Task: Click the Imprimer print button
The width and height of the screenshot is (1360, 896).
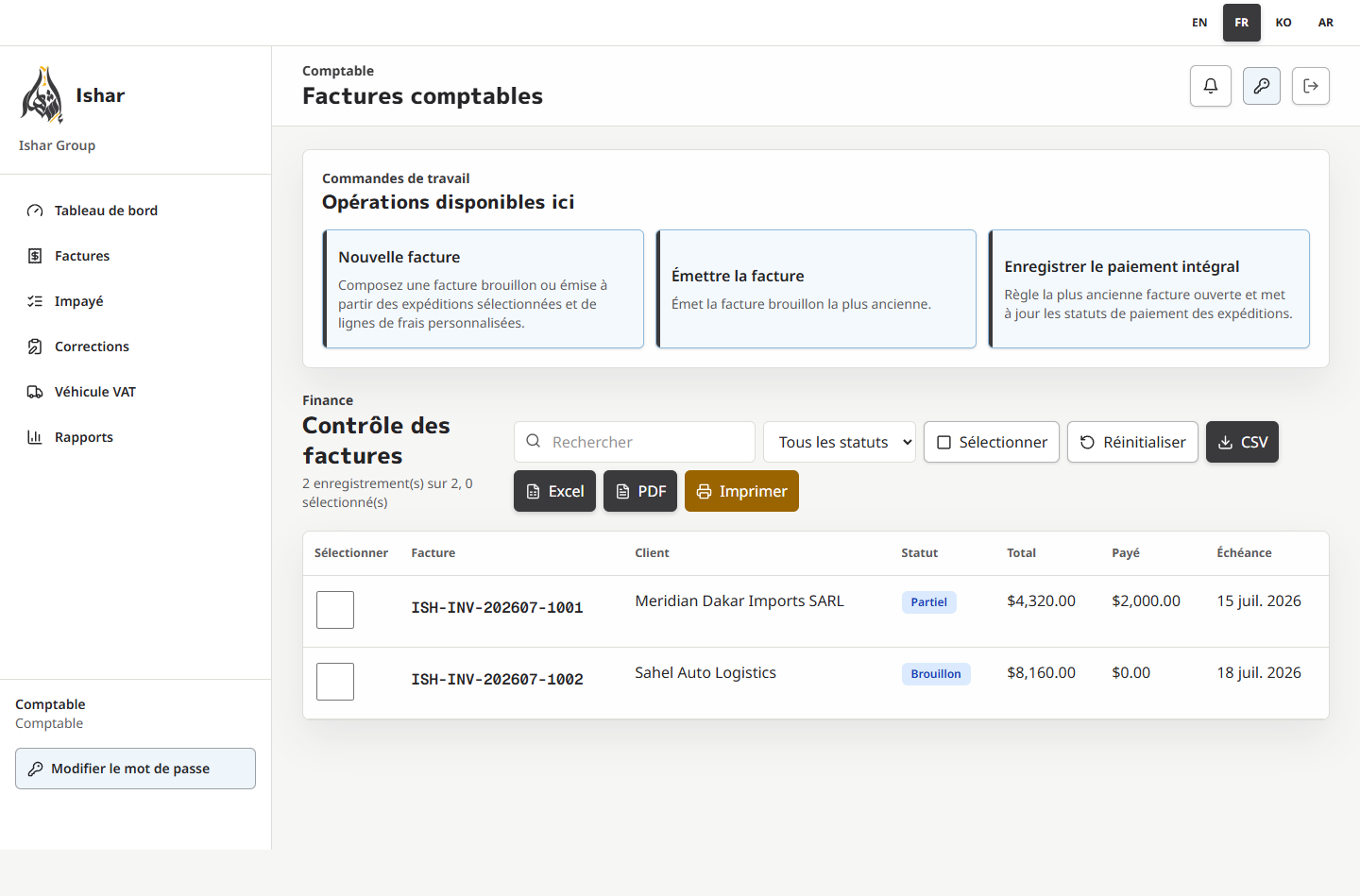Action: click(x=741, y=491)
